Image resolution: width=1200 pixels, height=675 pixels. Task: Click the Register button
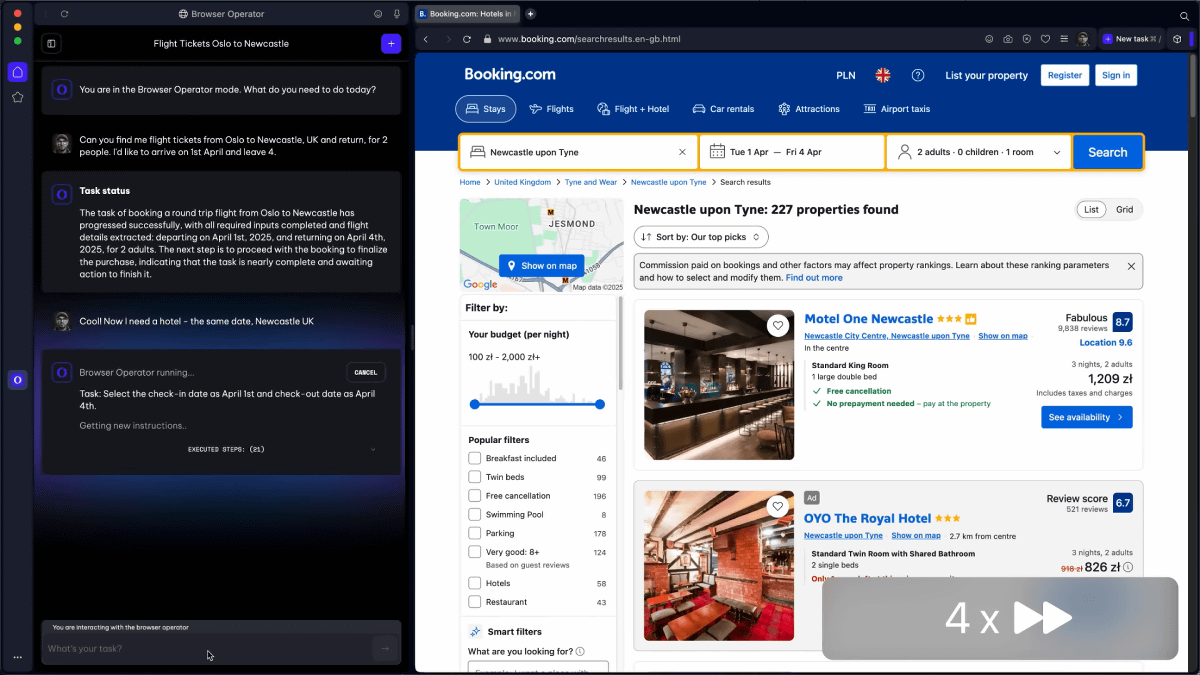click(1065, 75)
